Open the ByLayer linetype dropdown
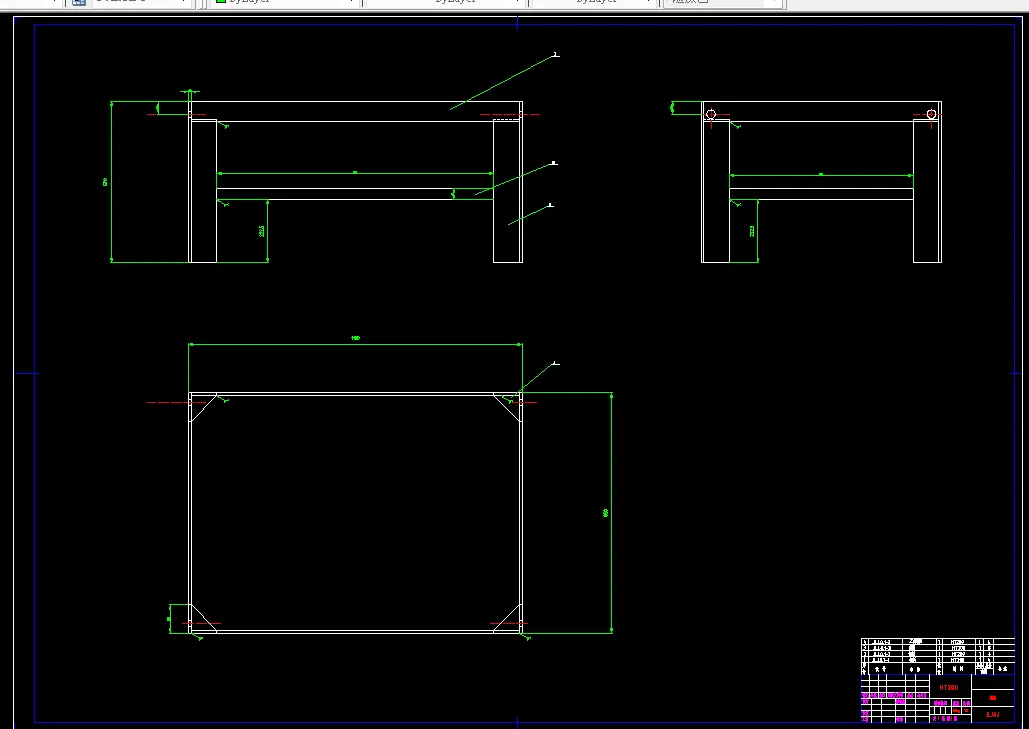This screenshot has height=729, width=1029. click(446, 2)
